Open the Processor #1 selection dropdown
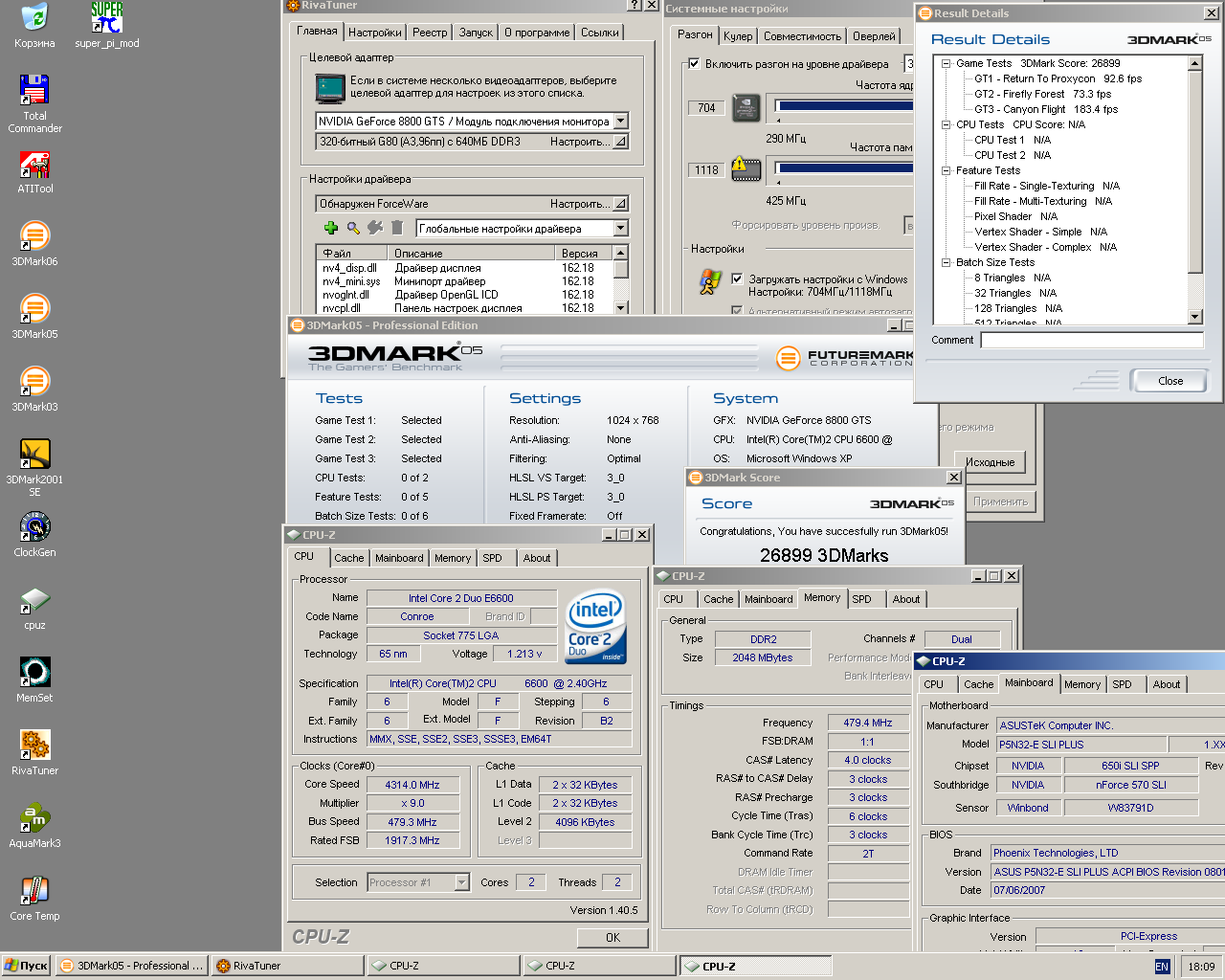This screenshot has height=980, width=1225. coord(461,882)
